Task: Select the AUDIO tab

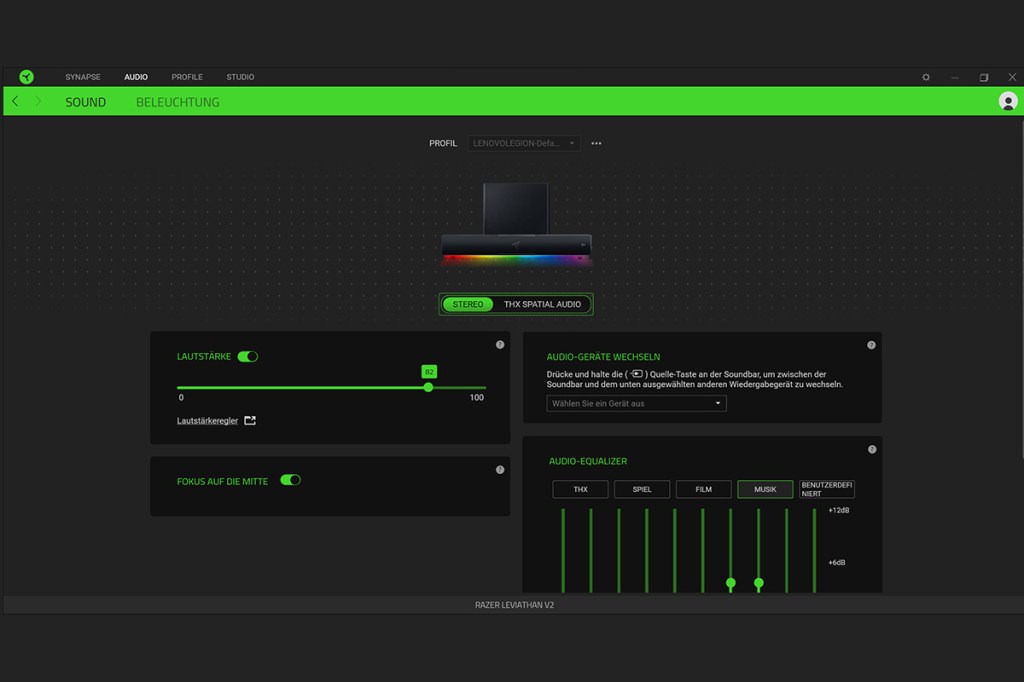Action: (x=136, y=77)
